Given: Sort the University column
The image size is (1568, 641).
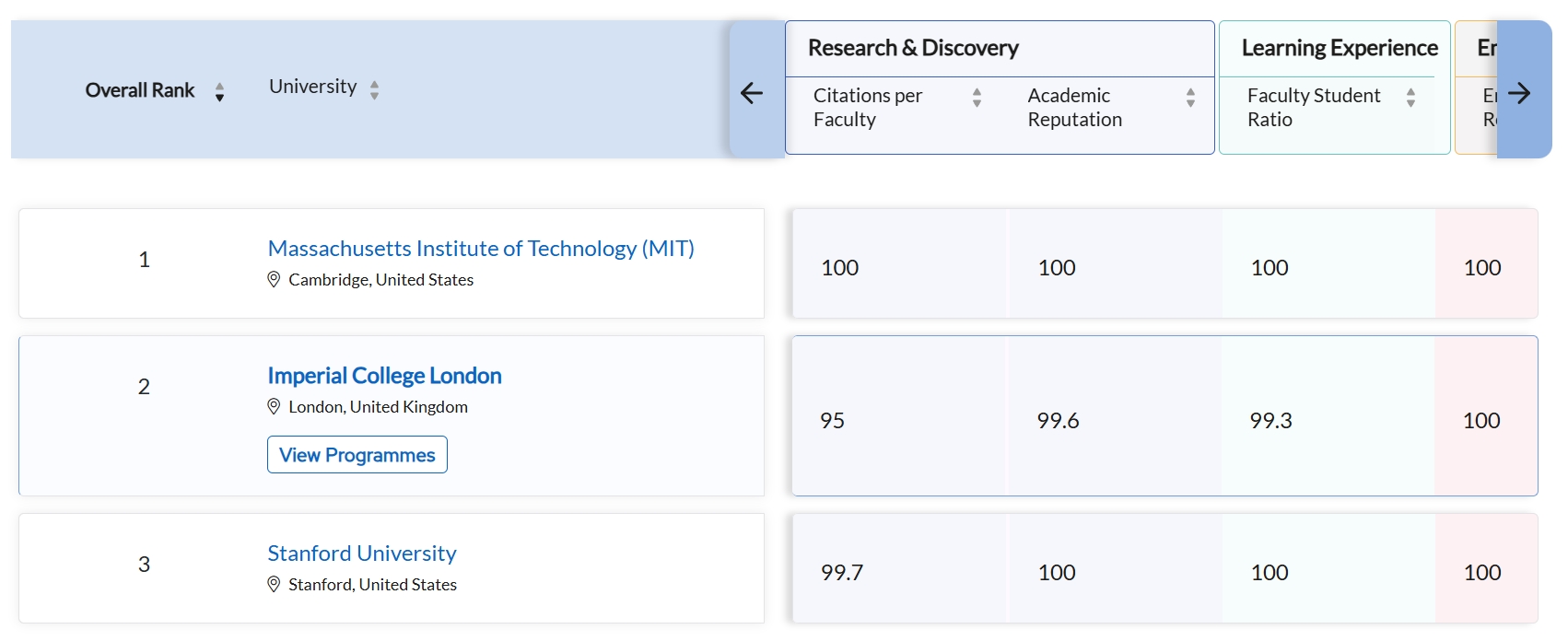Looking at the screenshot, I should pyautogui.click(x=374, y=89).
